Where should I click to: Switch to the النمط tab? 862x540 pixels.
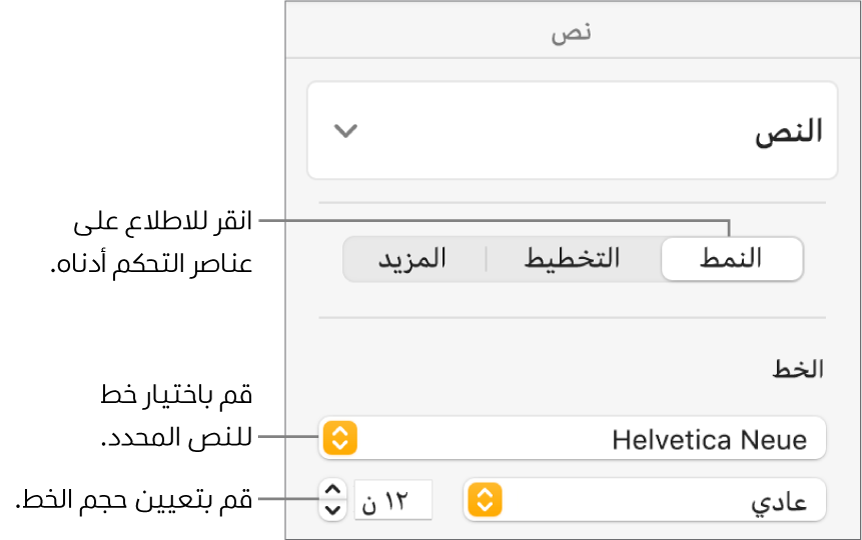pyautogui.click(x=732, y=259)
